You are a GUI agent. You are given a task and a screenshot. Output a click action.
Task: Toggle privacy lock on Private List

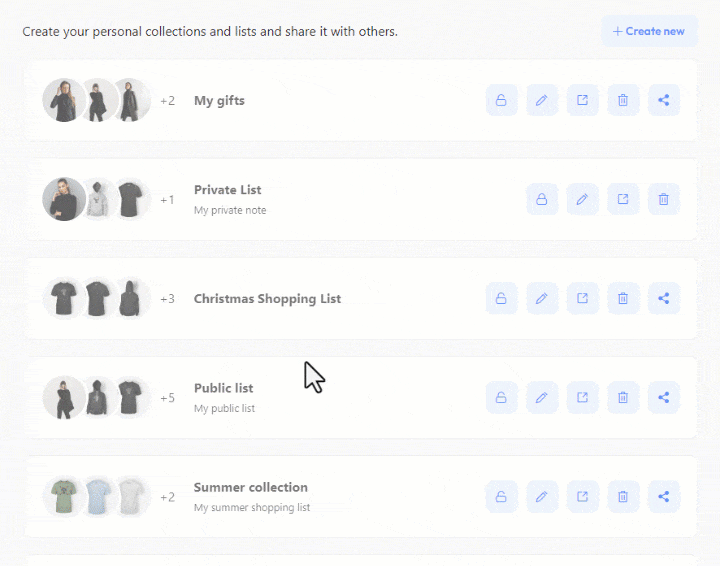(542, 199)
